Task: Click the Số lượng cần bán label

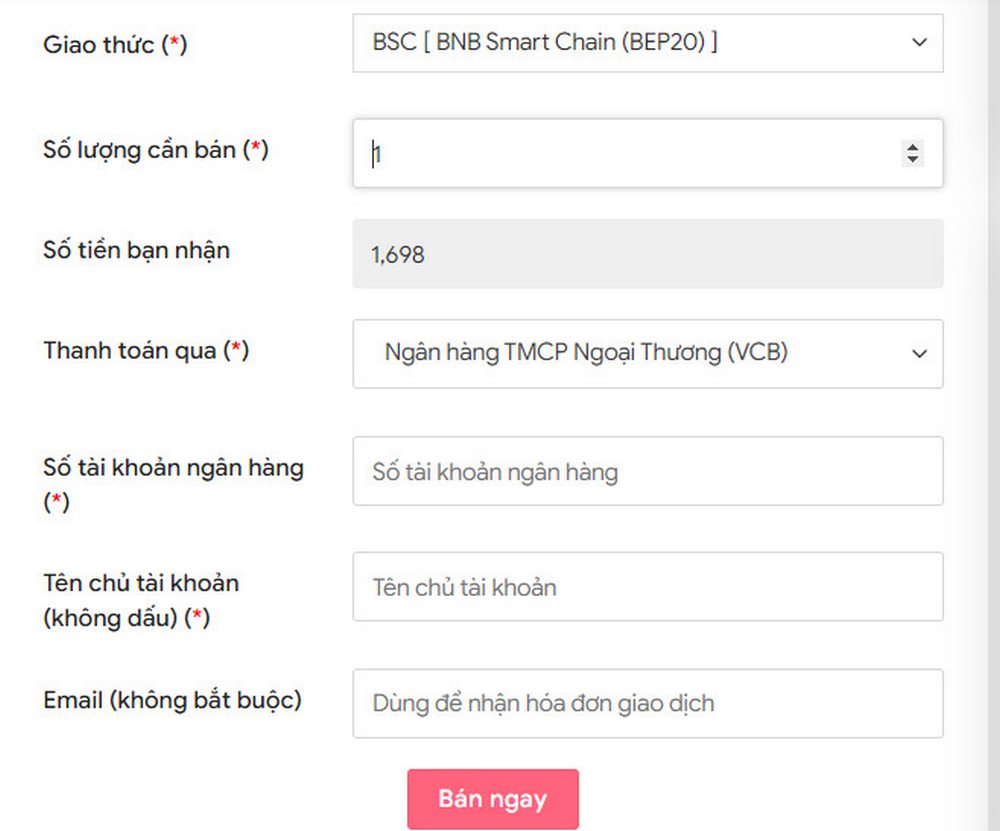Action: (x=141, y=149)
